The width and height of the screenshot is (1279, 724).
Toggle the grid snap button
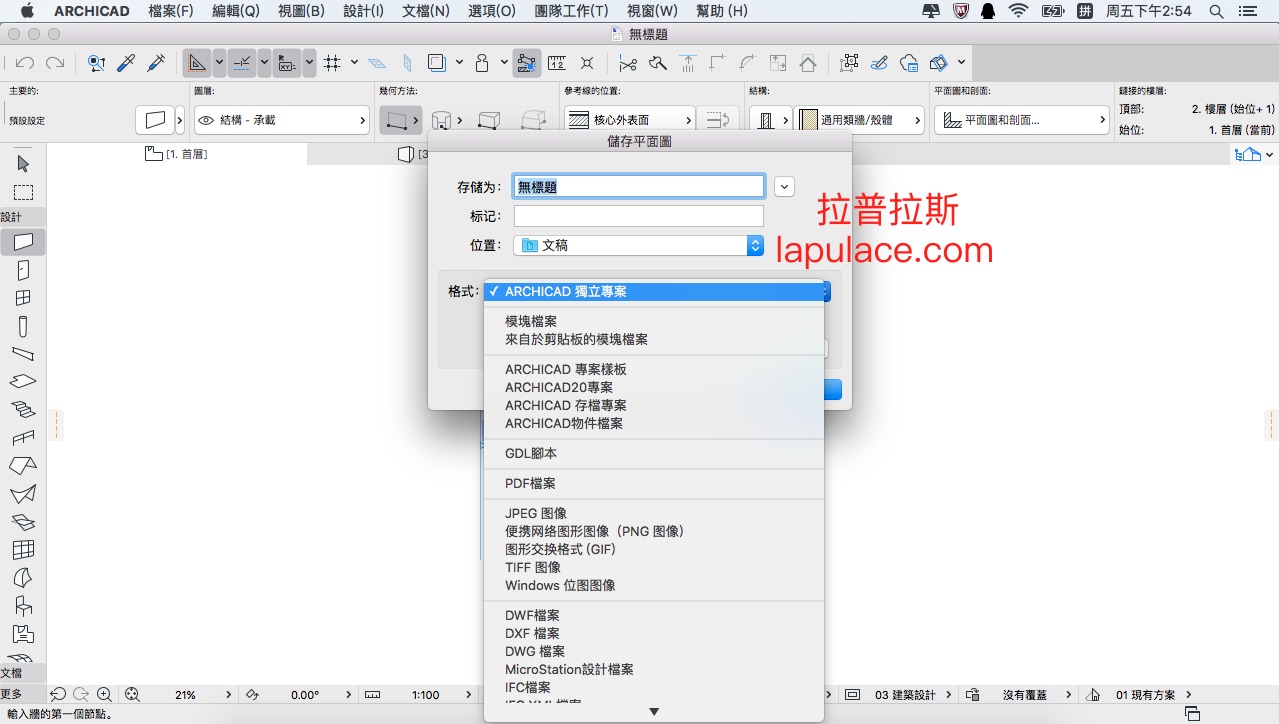333,63
